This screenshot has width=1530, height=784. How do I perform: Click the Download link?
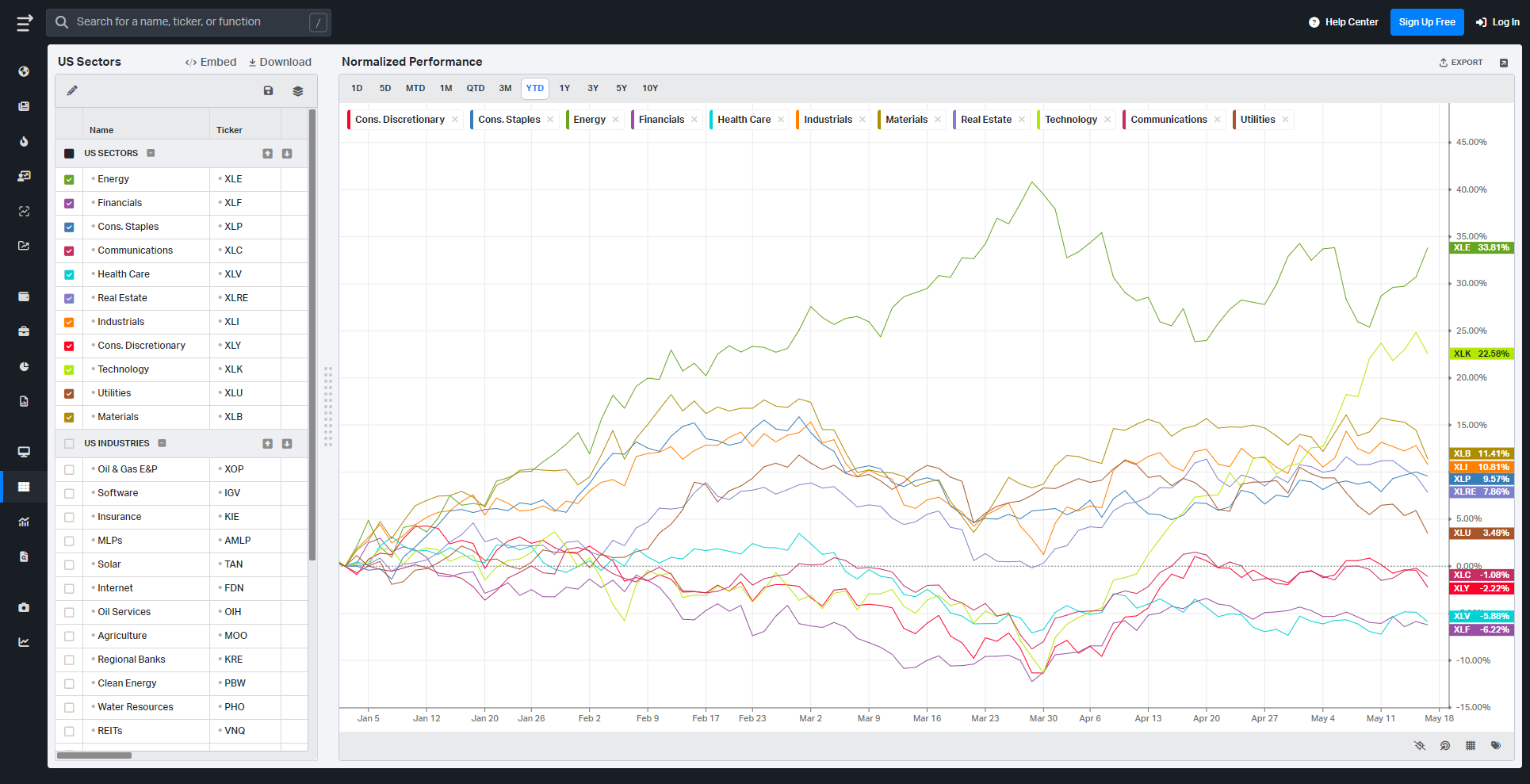280,62
